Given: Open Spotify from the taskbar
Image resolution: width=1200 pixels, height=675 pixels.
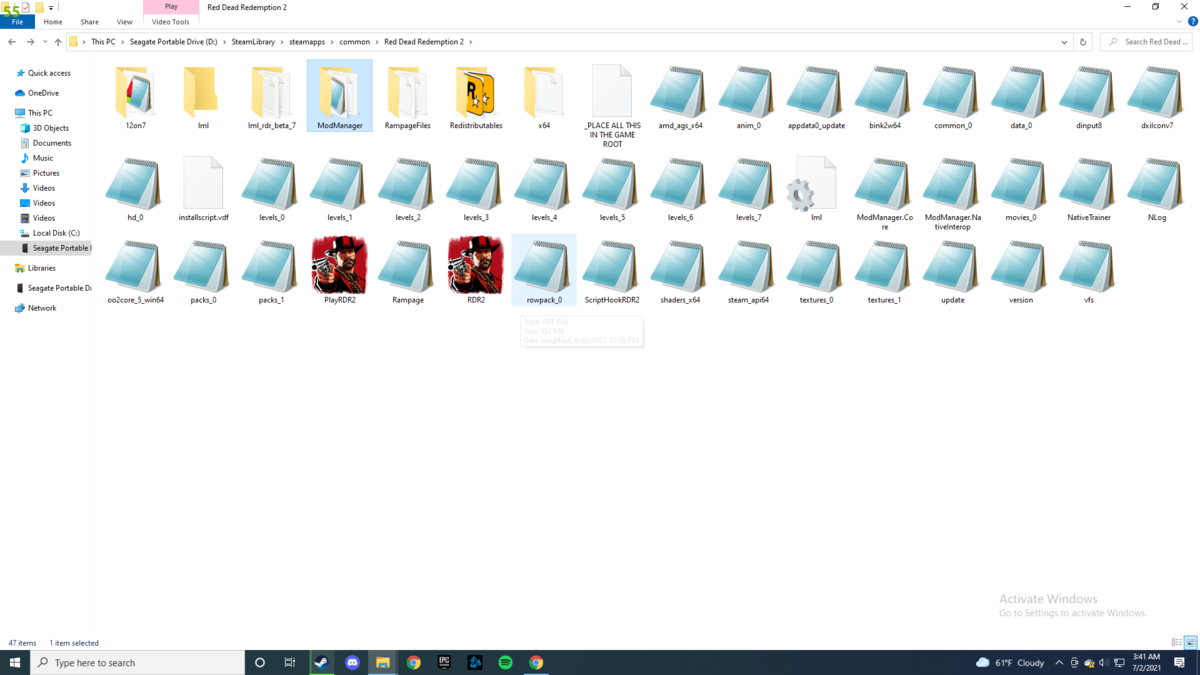Looking at the screenshot, I should (506, 663).
